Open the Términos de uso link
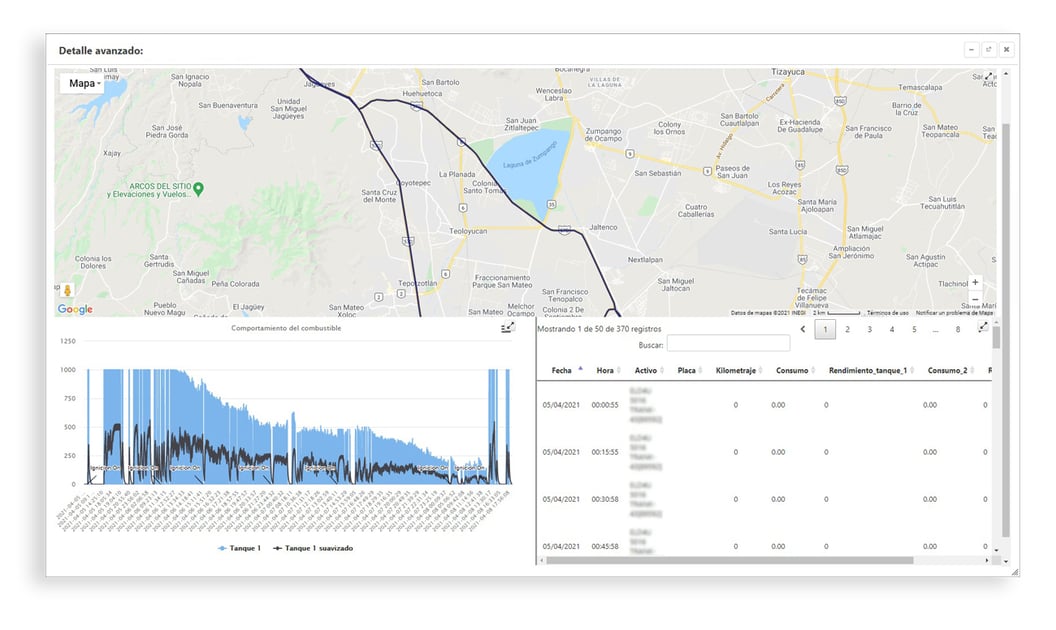This screenshot has width=1056, height=630. click(887, 313)
